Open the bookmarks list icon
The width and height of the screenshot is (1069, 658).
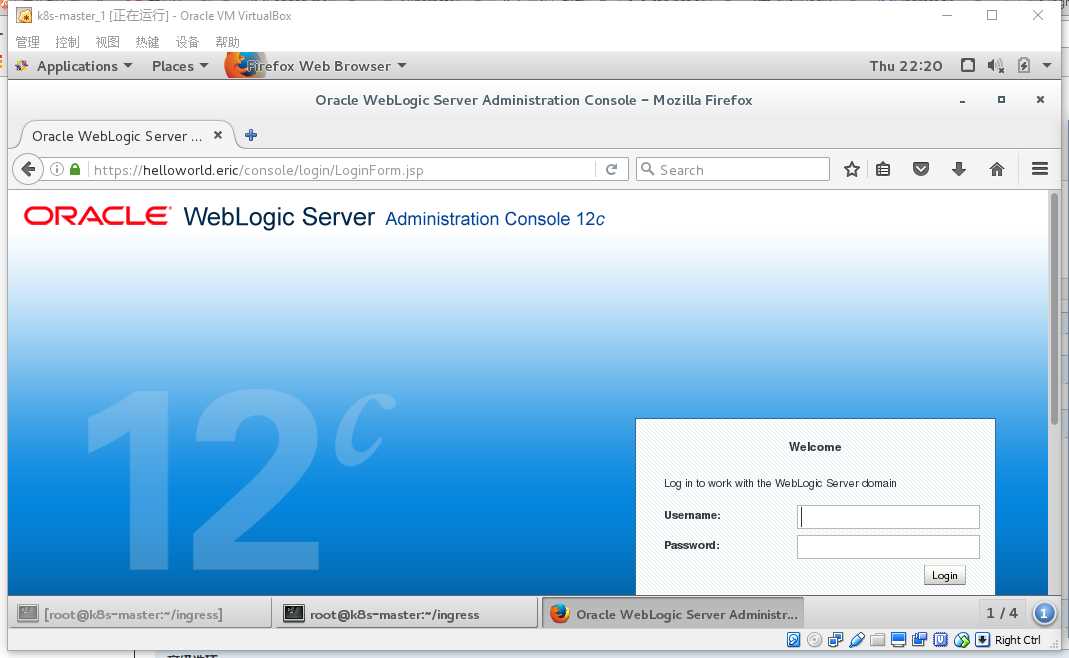click(x=883, y=169)
